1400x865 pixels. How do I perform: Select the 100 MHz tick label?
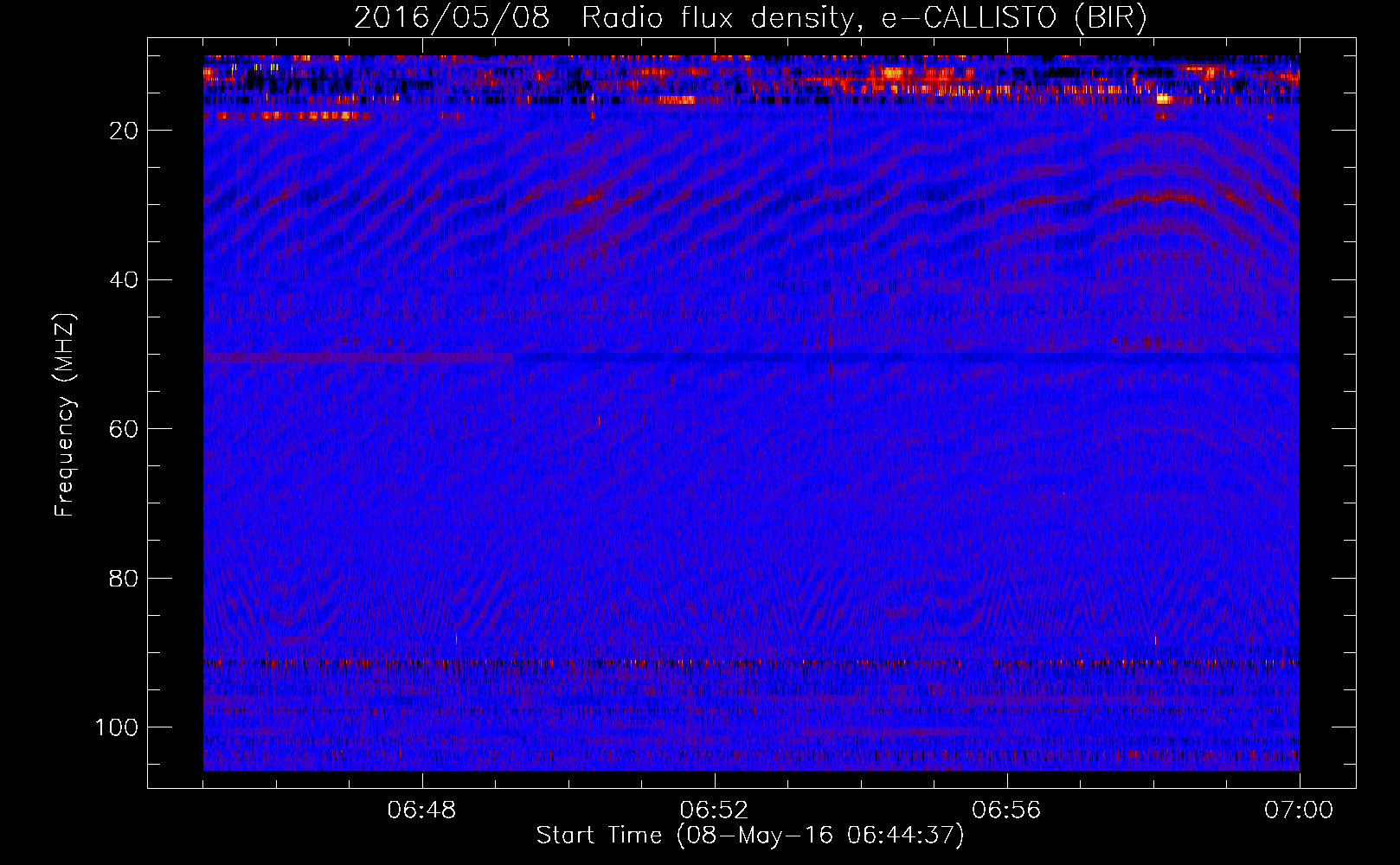coord(117,727)
